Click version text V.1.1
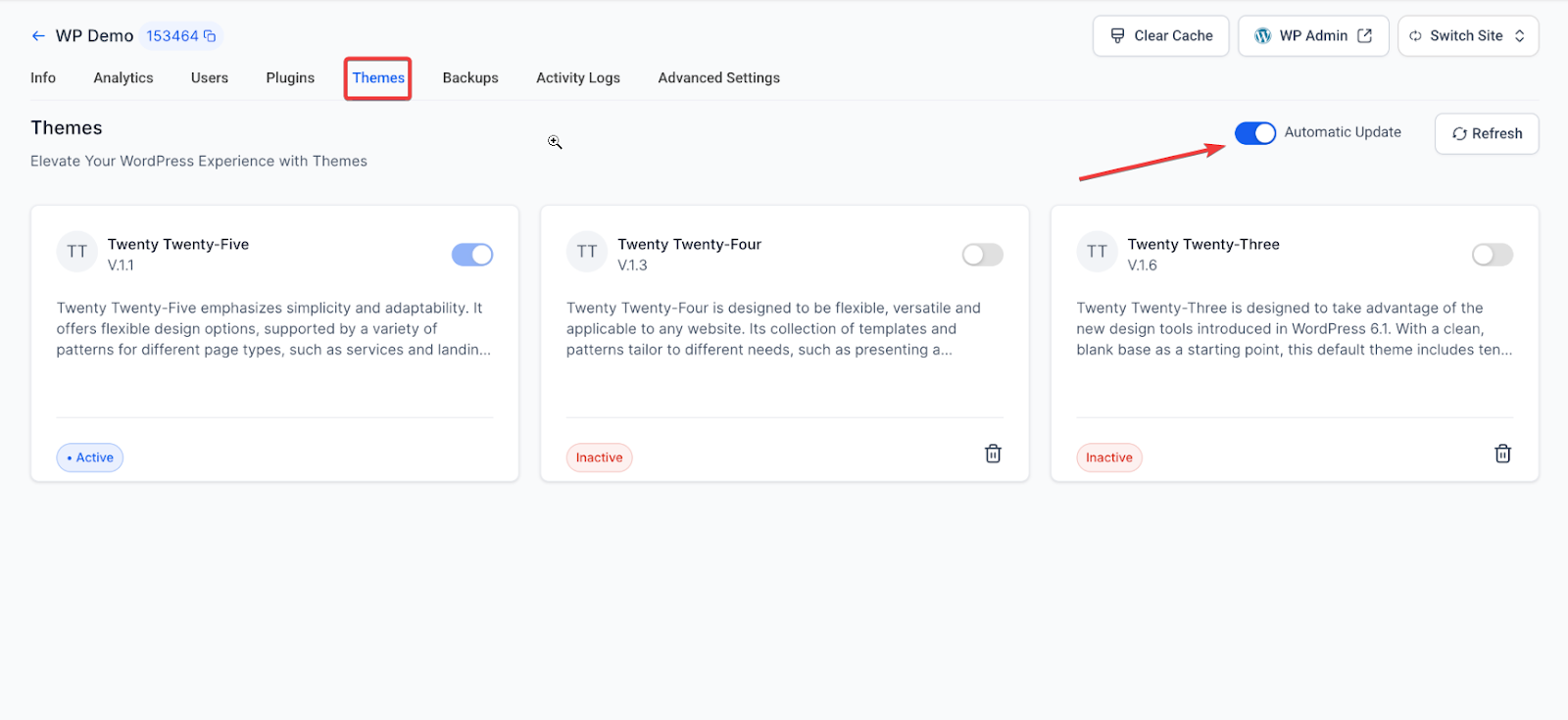1568x720 pixels. [x=121, y=265]
